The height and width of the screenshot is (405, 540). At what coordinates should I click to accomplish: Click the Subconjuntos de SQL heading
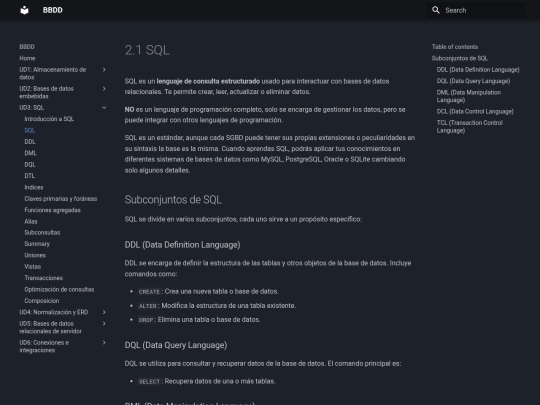click(173, 200)
